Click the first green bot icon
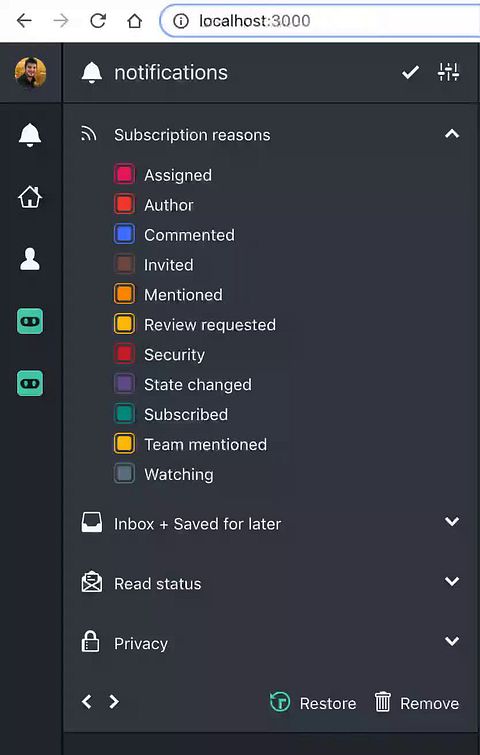The width and height of the screenshot is (480, 755). [30, 321]
